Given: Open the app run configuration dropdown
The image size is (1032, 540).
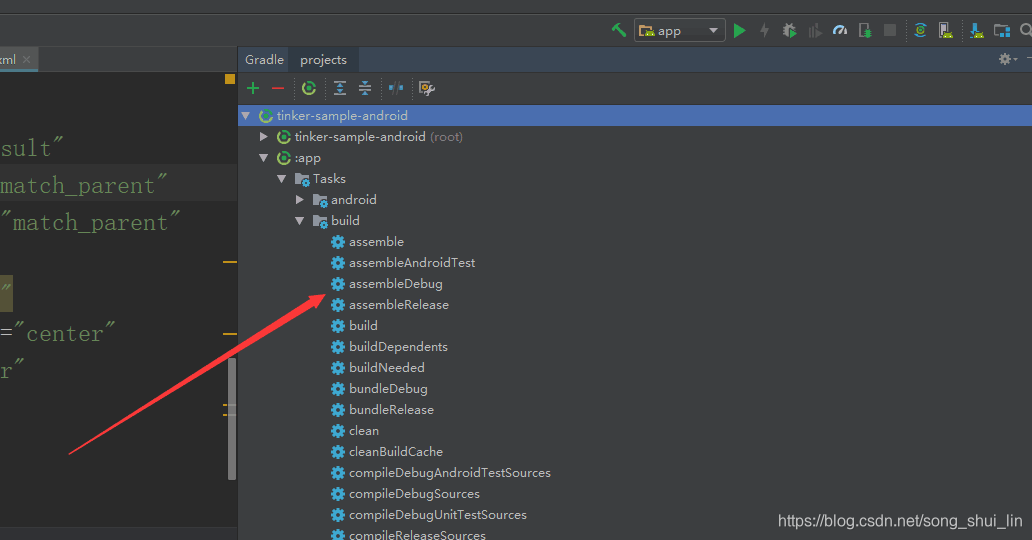Looking at the screenshot, I should click(680, 30).
